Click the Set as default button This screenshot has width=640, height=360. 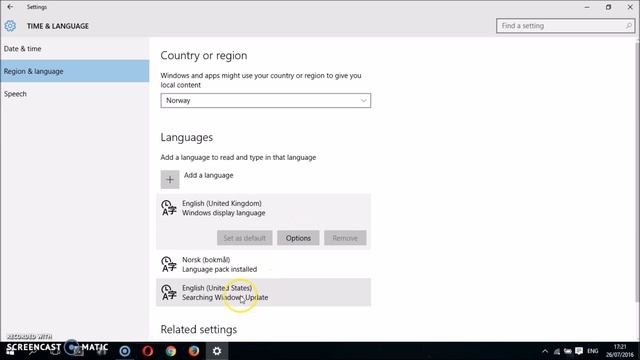244,238
